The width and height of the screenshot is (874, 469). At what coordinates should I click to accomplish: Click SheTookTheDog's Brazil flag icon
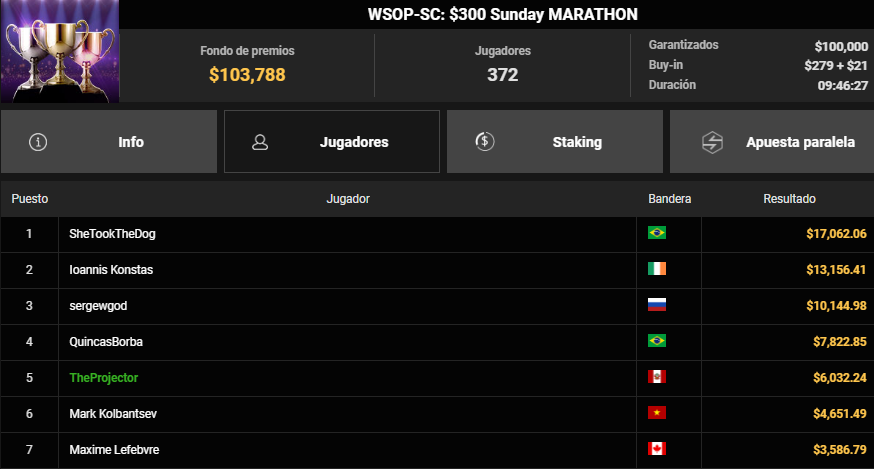(657, 233)
